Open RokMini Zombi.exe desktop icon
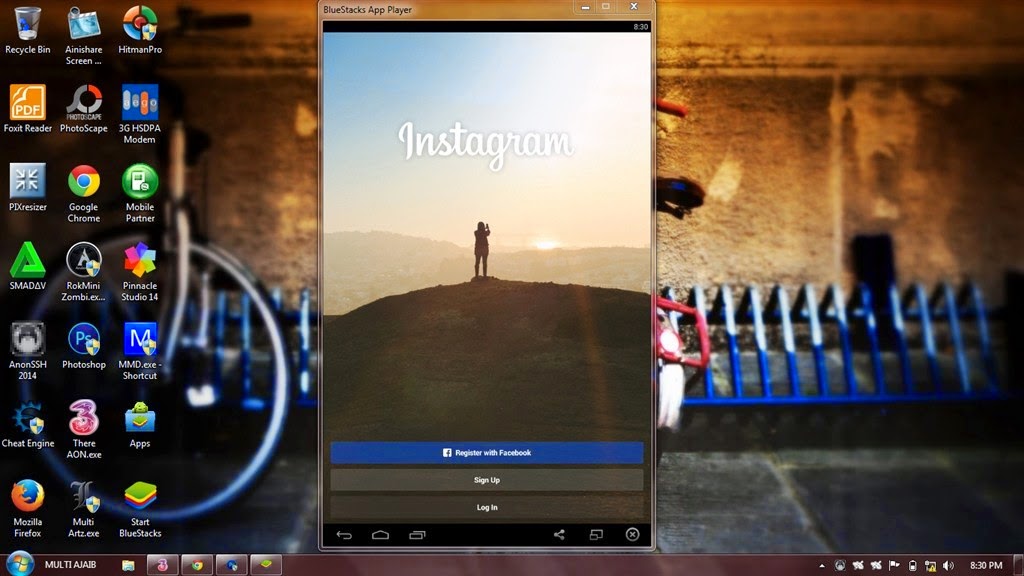The height and width of the screenshot is (576, 1024). pyautogui.click(x=84, y=272)
